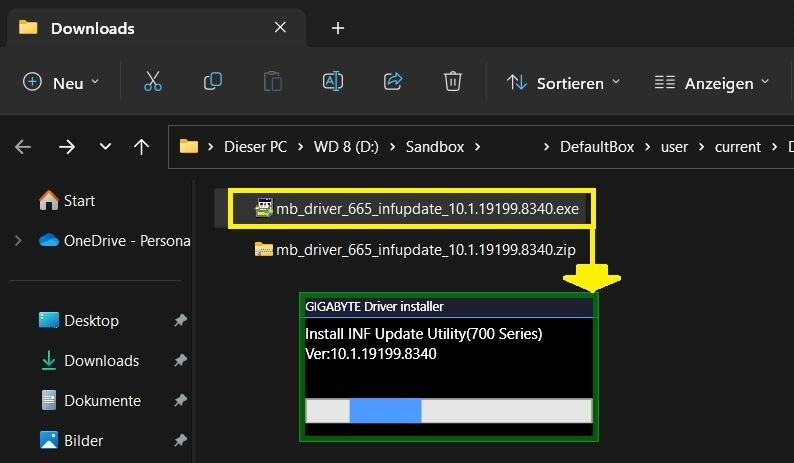
Task: Expand chevron after Sandbox
Action: (x=477, y=147)
